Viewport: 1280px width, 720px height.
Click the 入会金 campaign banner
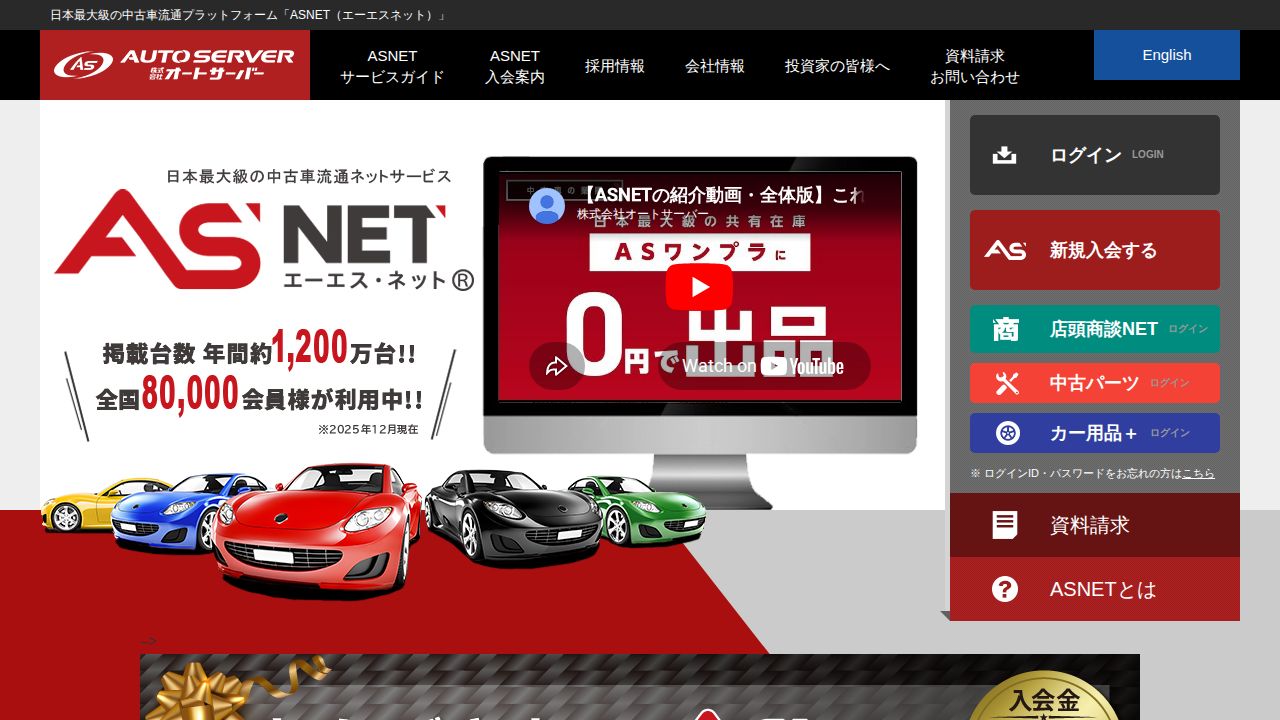(640, 687)
